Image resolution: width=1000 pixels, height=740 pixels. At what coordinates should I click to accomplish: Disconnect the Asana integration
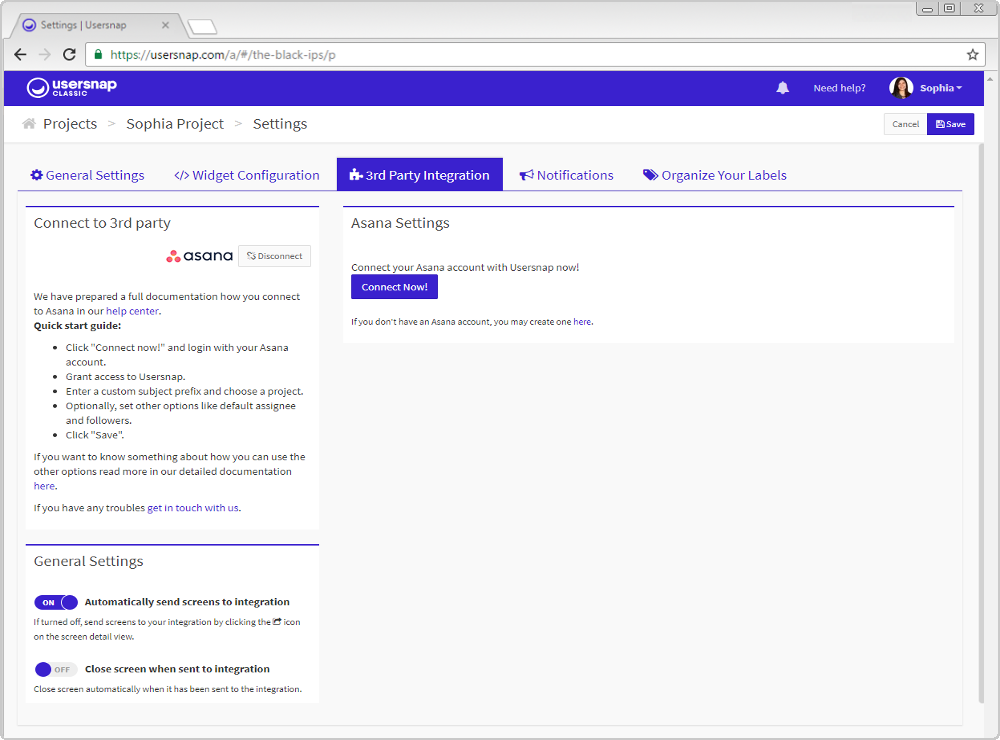click(x=274, y=256)
